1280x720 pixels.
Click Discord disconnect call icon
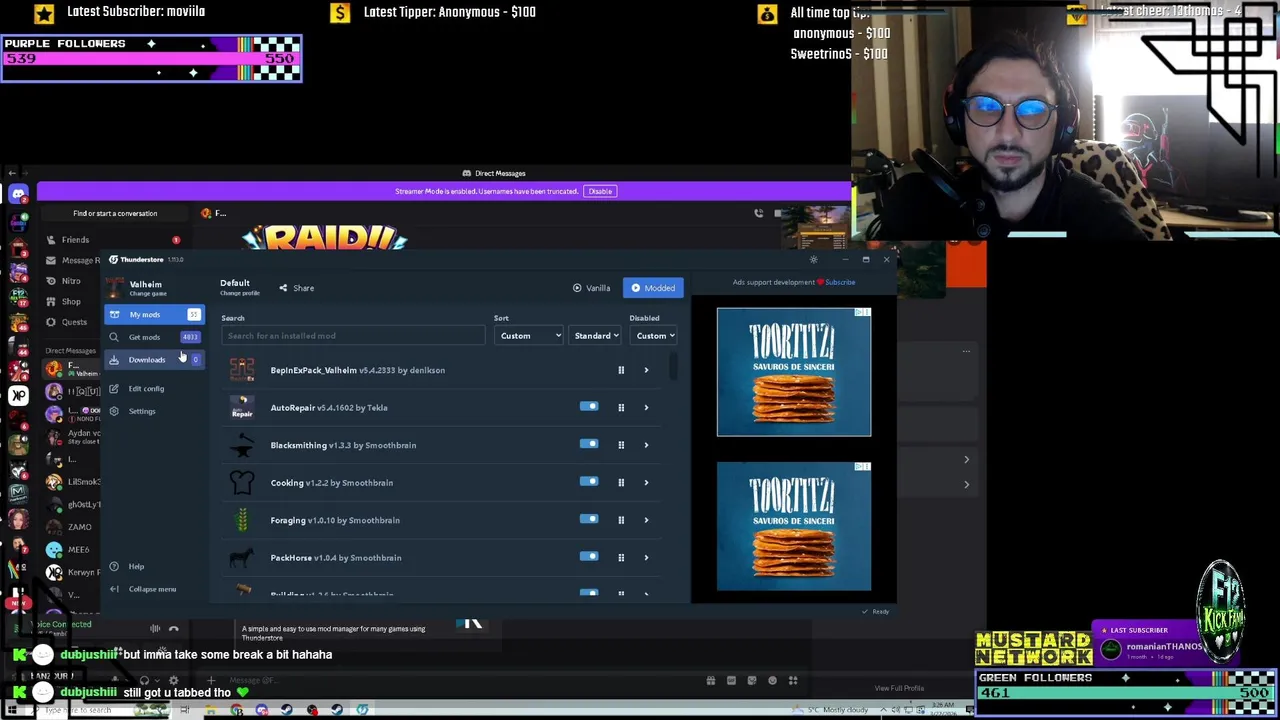173,629
